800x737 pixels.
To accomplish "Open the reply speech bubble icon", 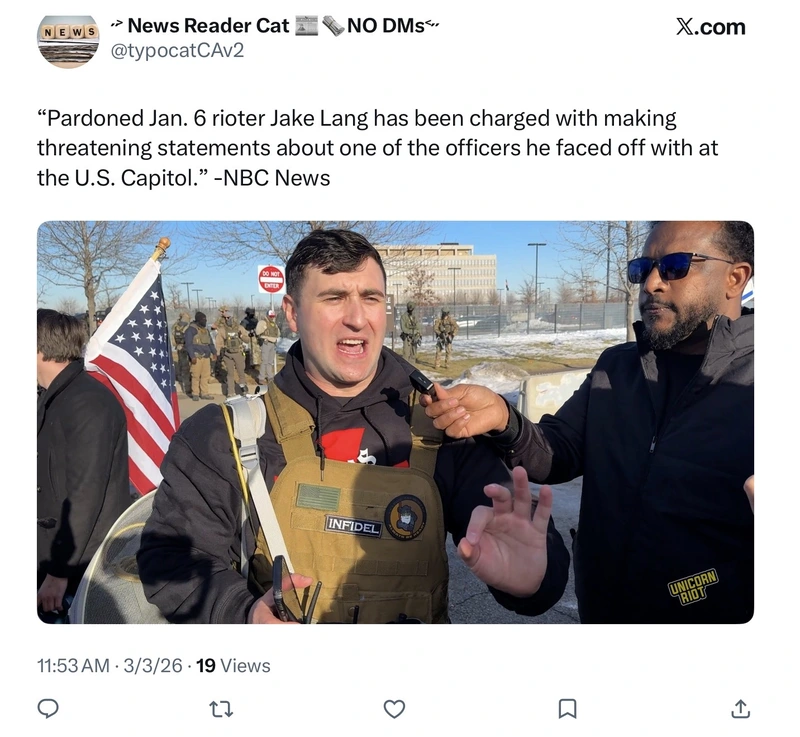I will [48, 708].
